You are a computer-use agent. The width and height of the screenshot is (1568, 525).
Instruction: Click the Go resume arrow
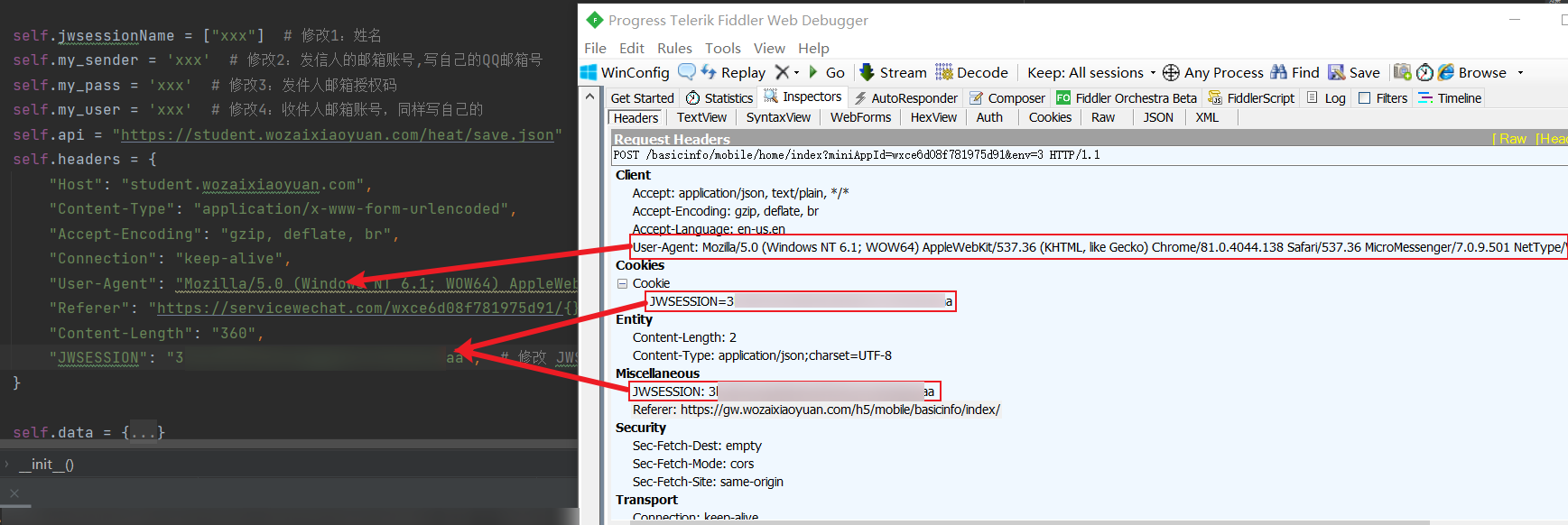point(813,72)
